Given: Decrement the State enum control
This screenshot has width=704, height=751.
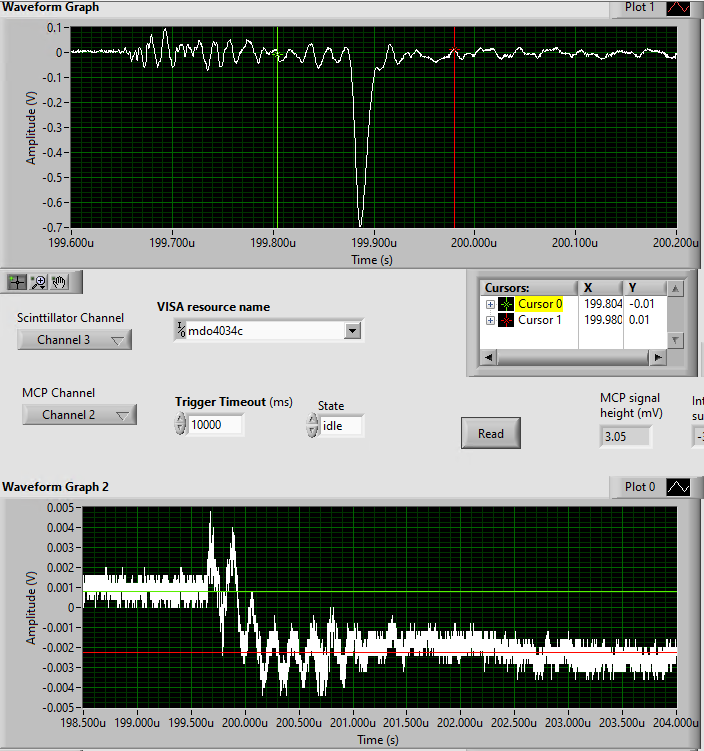Looking at the screenshot, I should click(312, 431).
